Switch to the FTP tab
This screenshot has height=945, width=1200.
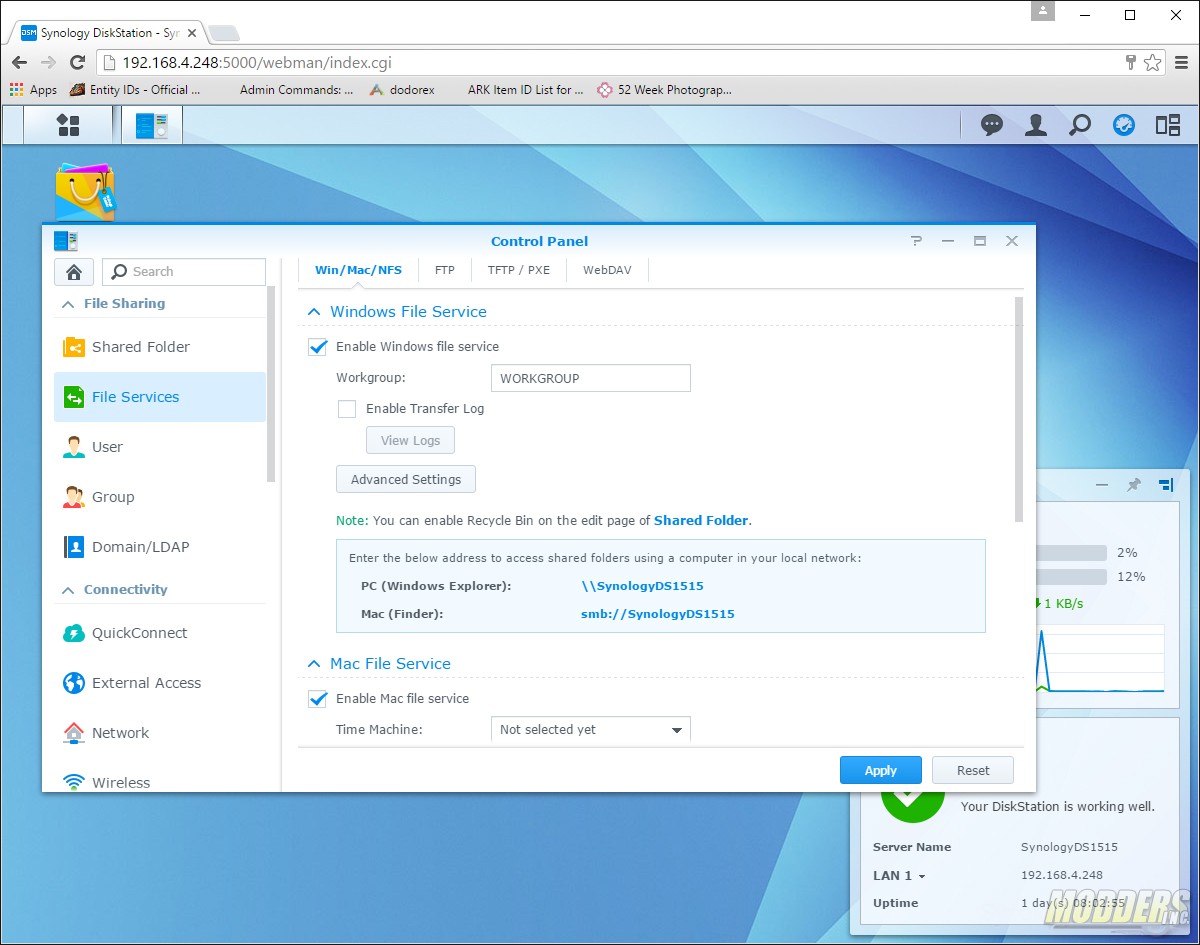(445, 270)
